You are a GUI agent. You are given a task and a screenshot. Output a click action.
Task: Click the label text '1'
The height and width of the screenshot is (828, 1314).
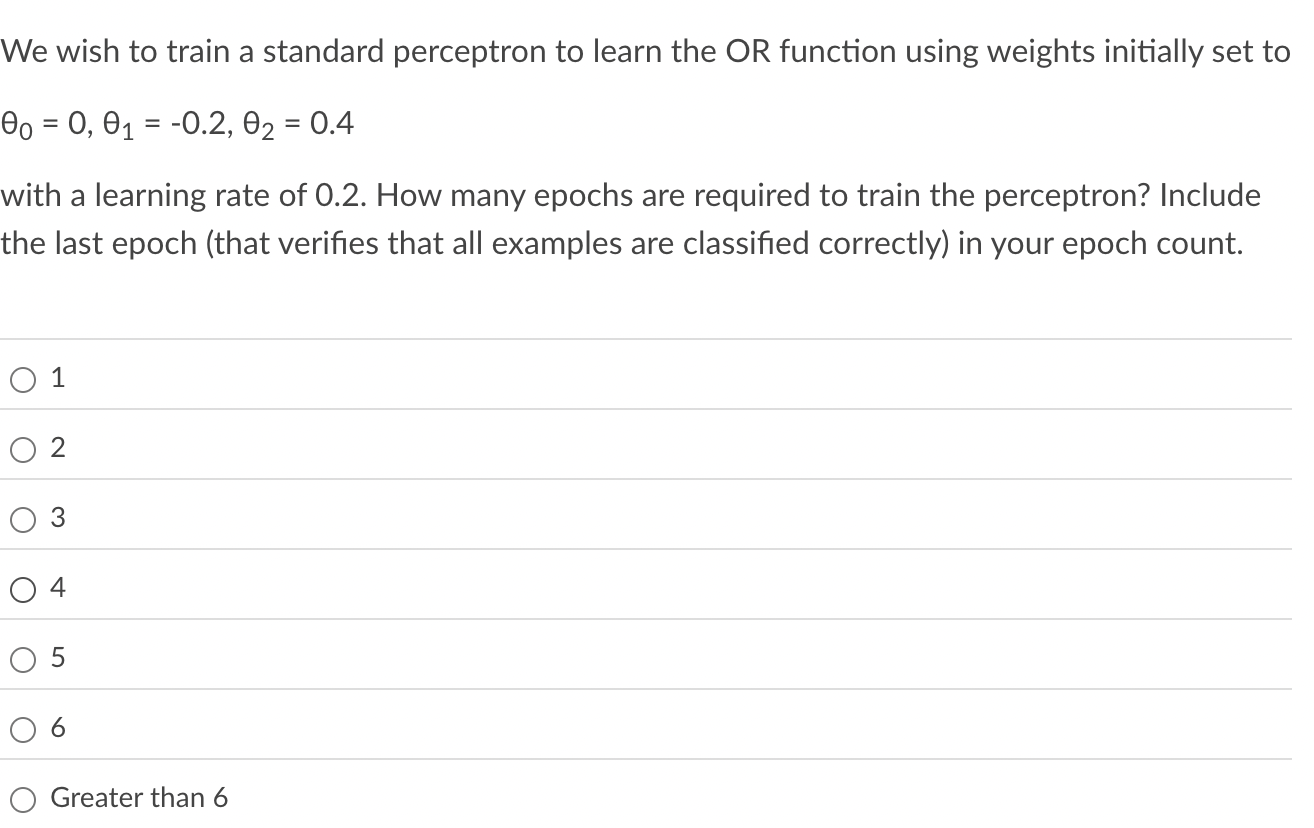(58, 378)
